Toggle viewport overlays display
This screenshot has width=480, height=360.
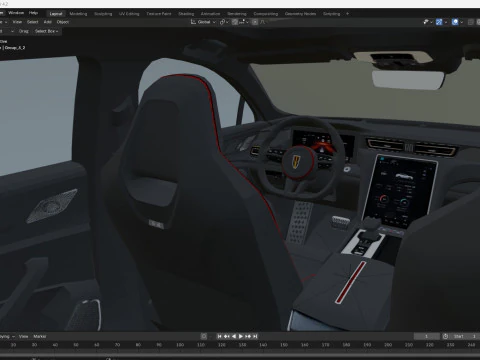(x=455, y=22)
